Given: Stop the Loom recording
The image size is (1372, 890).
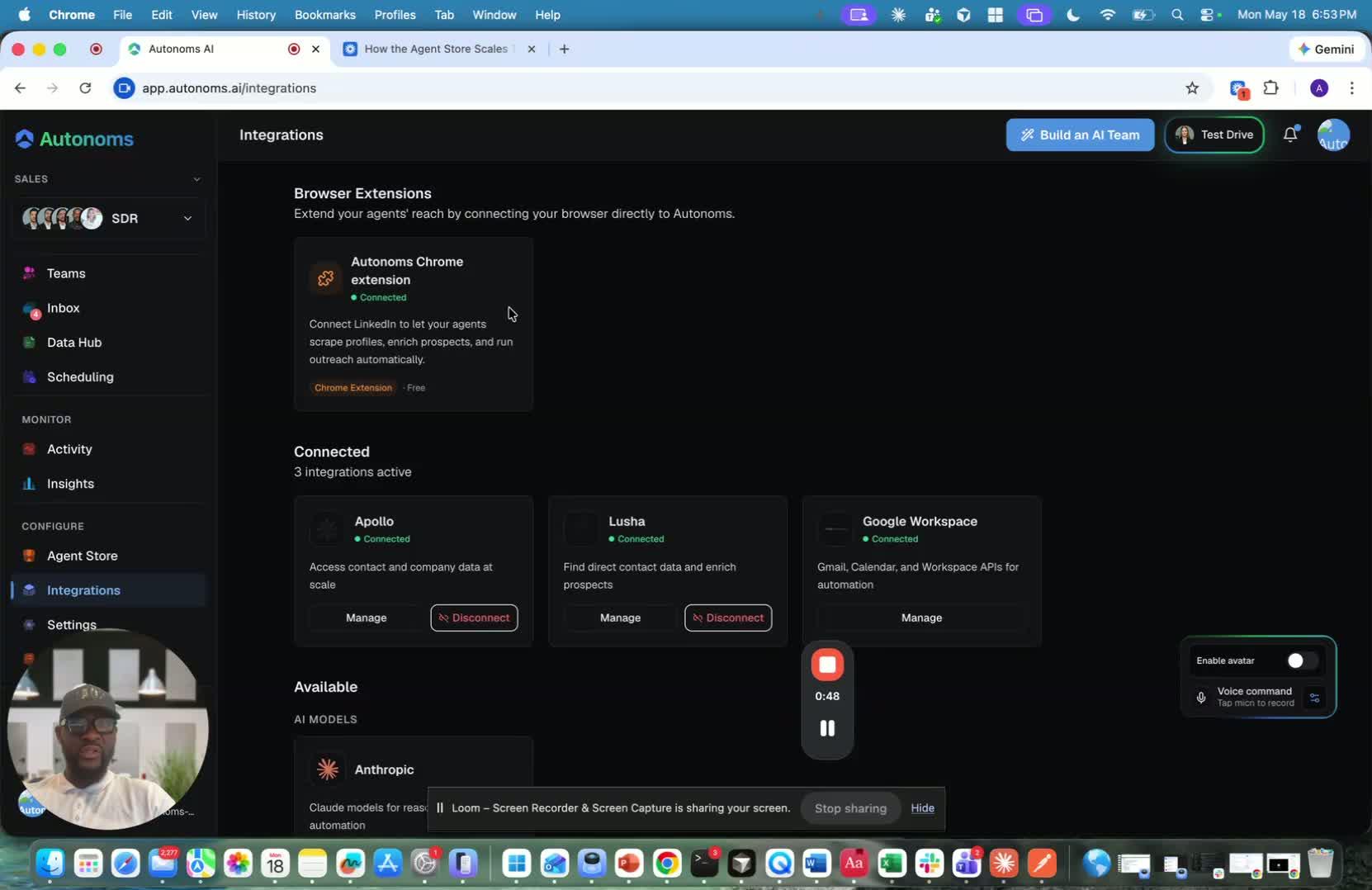Looking at the screenshot, I should tap(827, 665).
